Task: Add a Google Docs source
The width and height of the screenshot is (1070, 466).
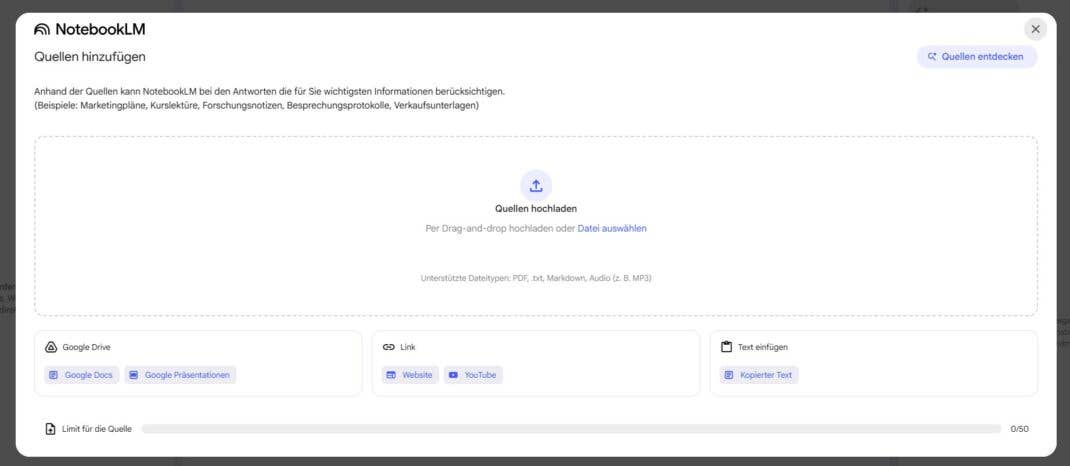Action: [81, 375]
